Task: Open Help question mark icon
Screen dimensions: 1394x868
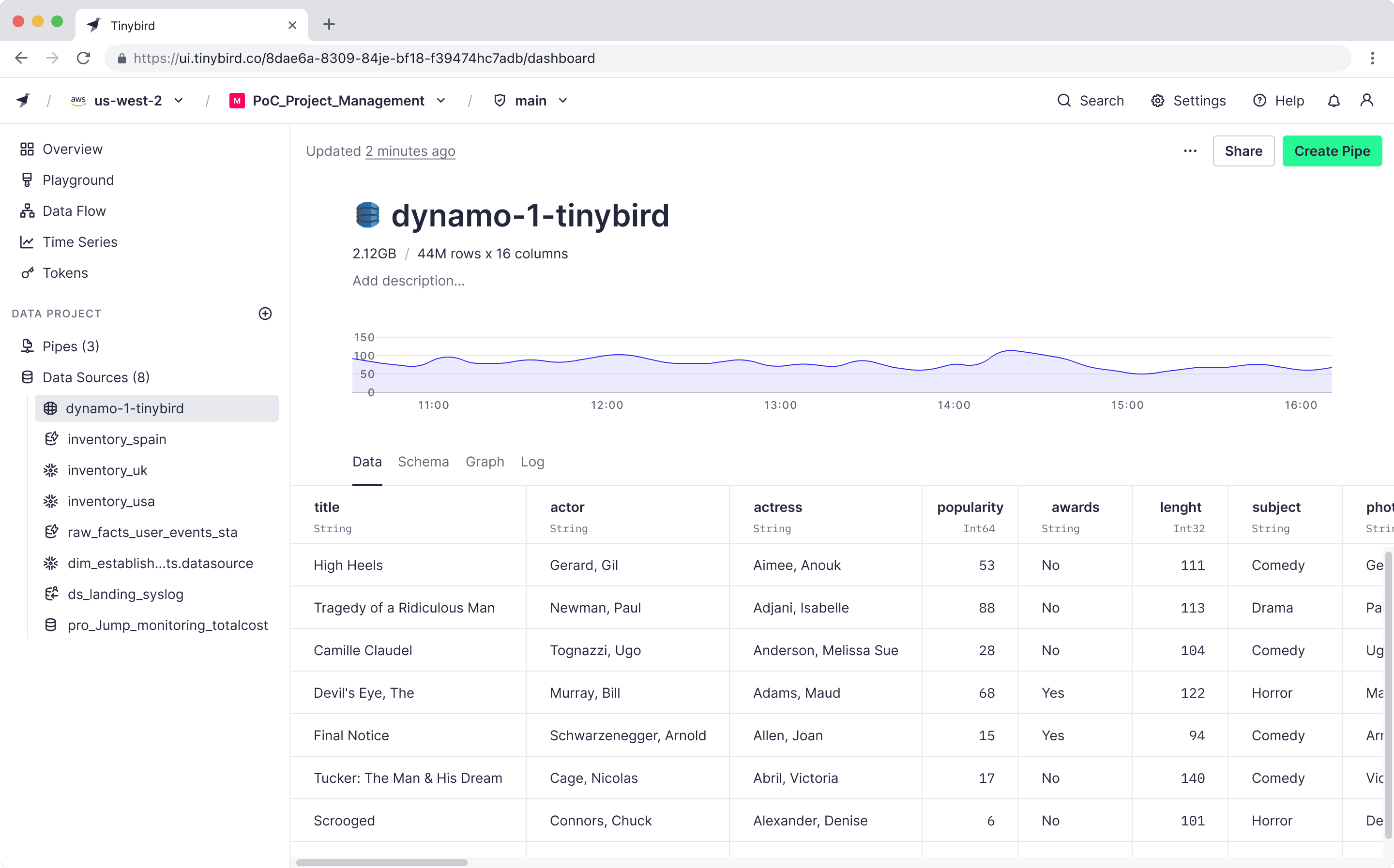Action: [1259, 101]
